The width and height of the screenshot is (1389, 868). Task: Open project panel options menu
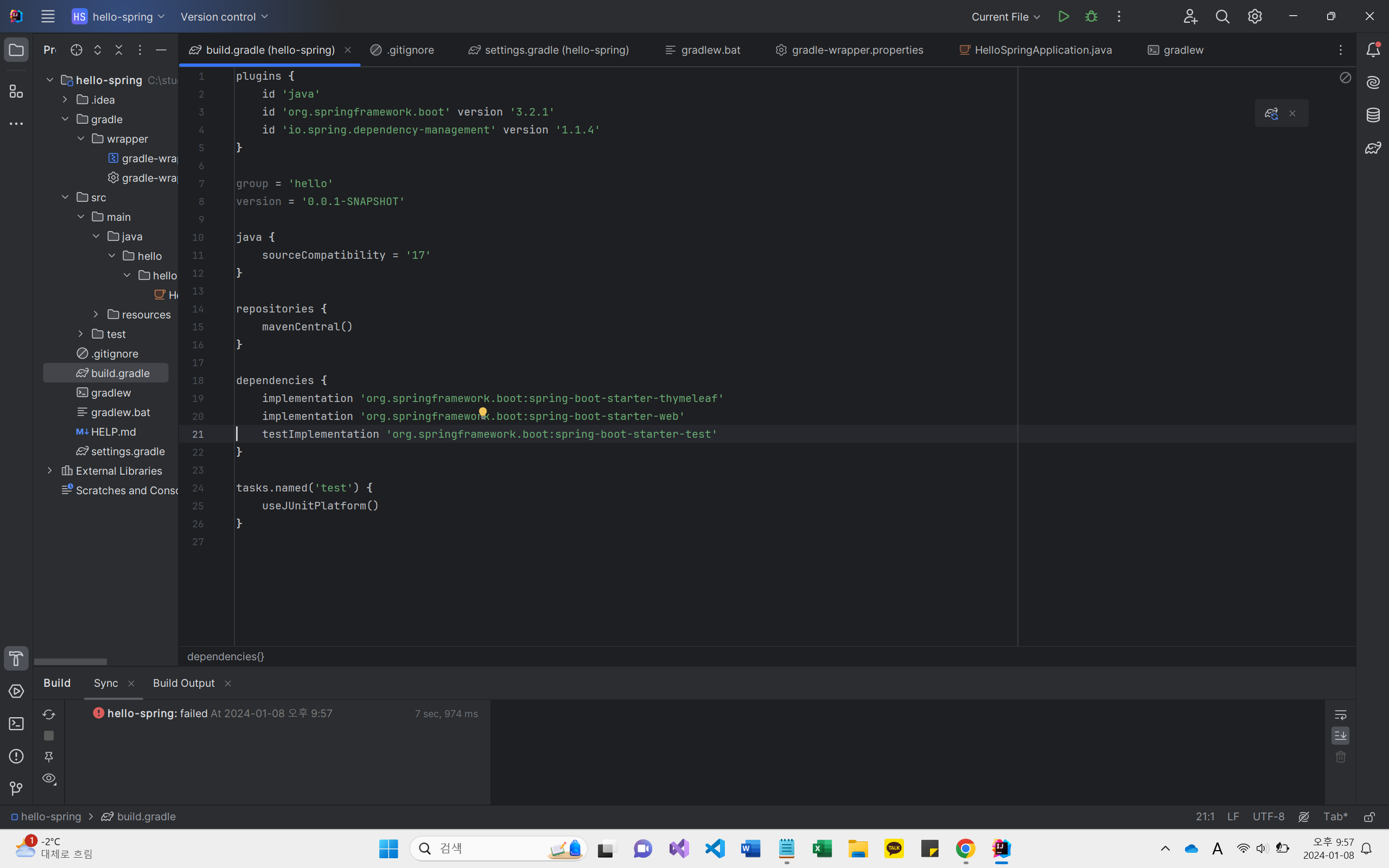139,50
